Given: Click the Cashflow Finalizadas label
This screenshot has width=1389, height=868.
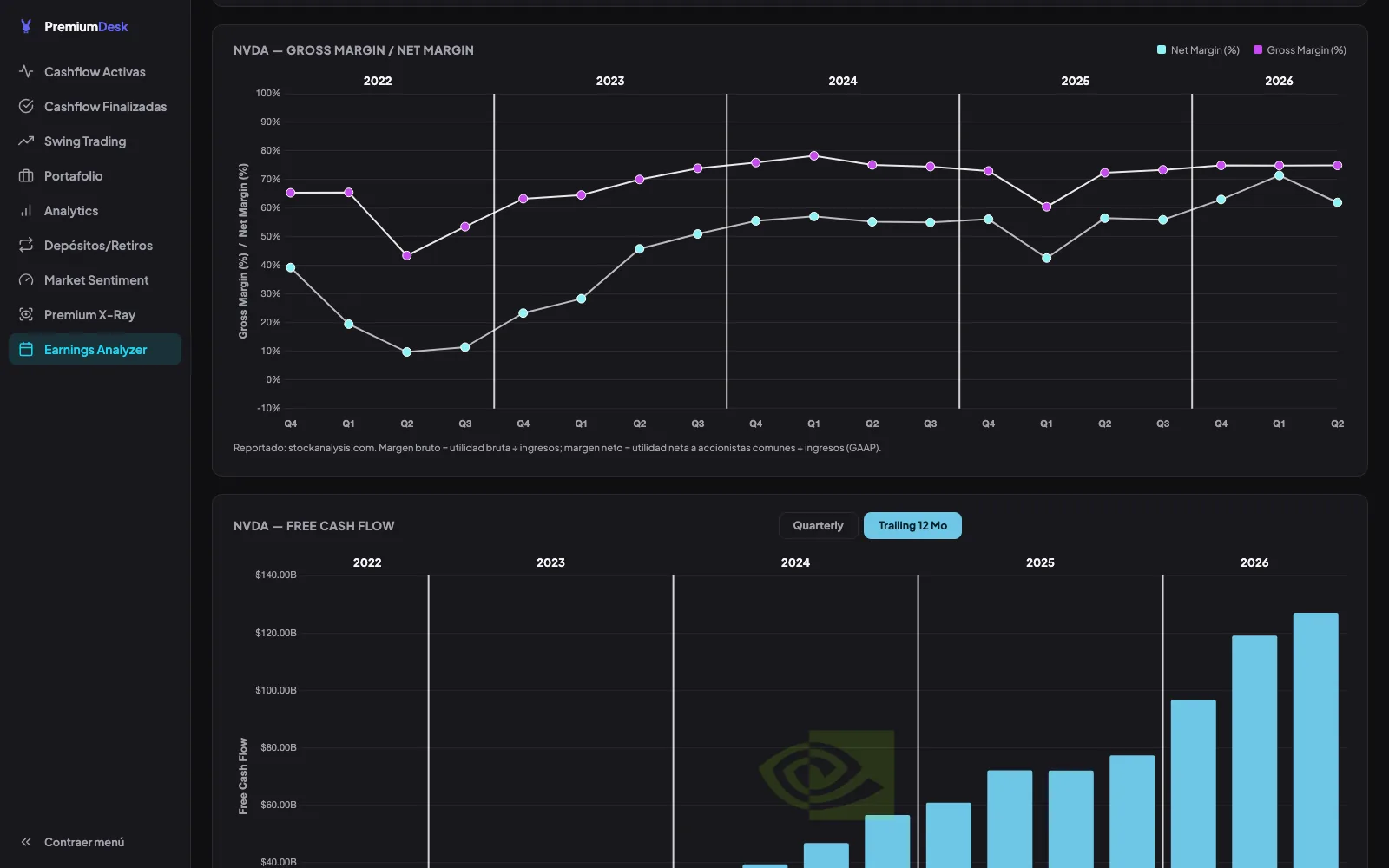Looking at the screenshot, I should (105, 107).
